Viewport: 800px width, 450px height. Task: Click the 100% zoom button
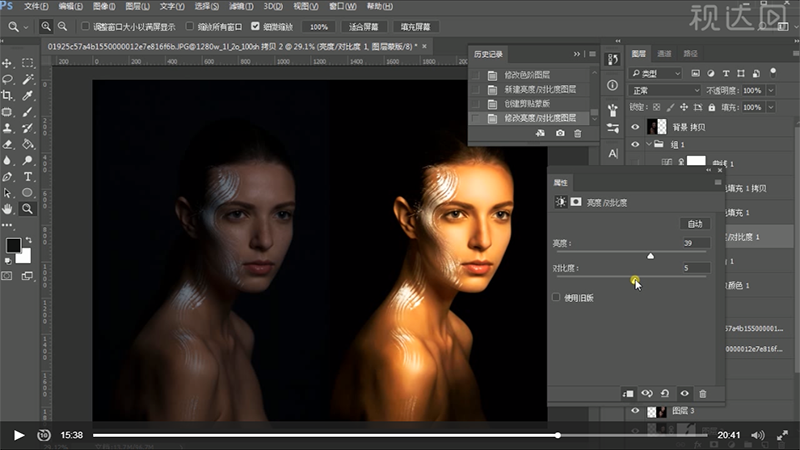click(x=319, y=27)
